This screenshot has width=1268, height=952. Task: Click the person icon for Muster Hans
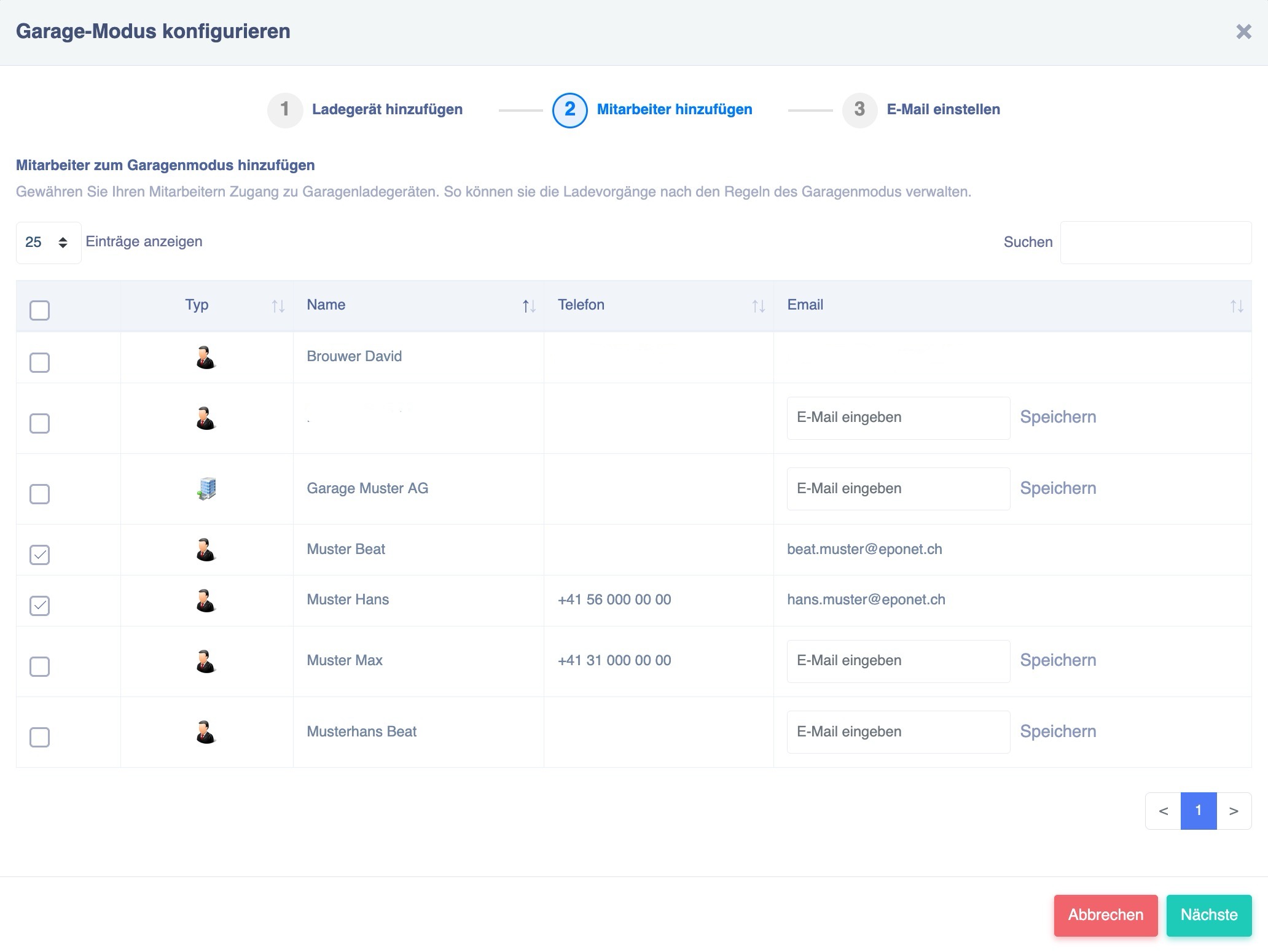tap(206, 600)
